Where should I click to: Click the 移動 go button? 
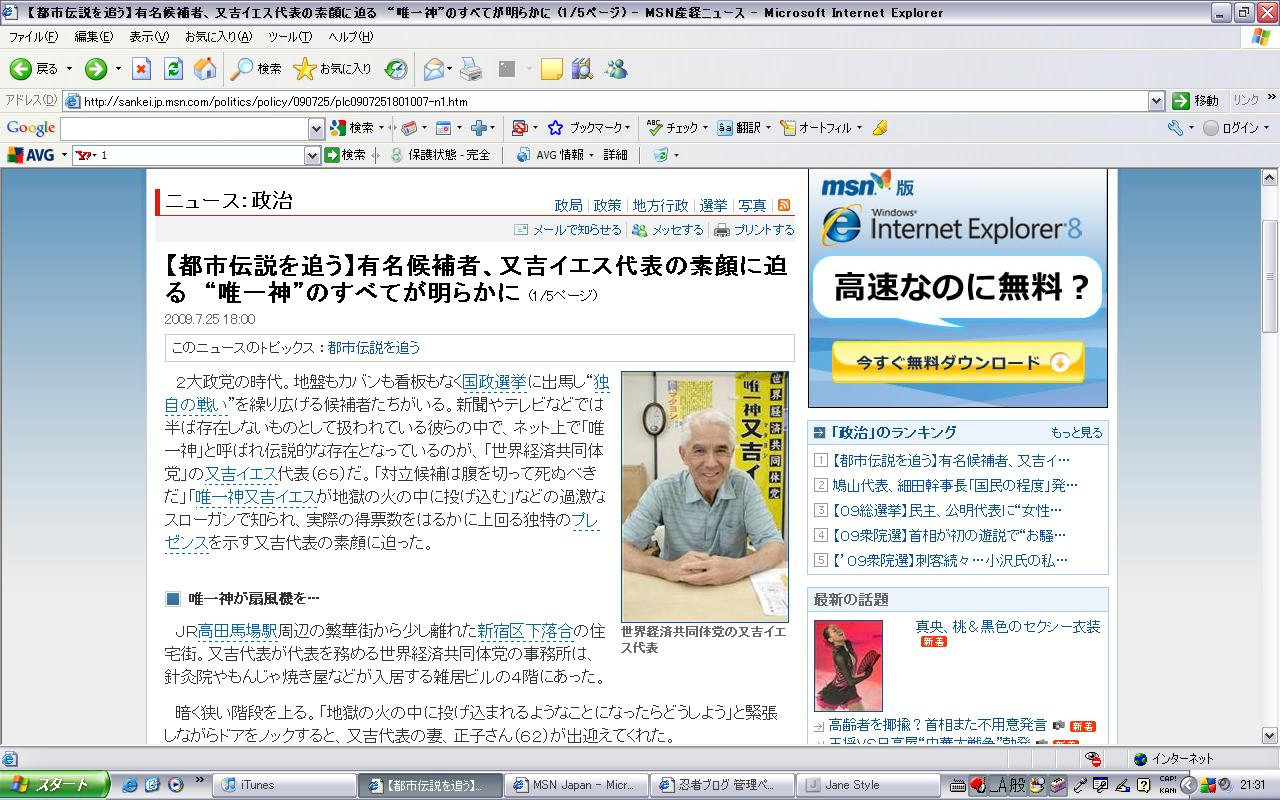point(1196,101)
